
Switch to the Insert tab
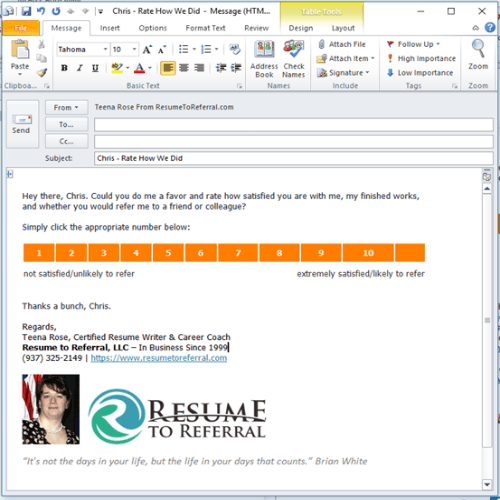(x=110, y=28)
